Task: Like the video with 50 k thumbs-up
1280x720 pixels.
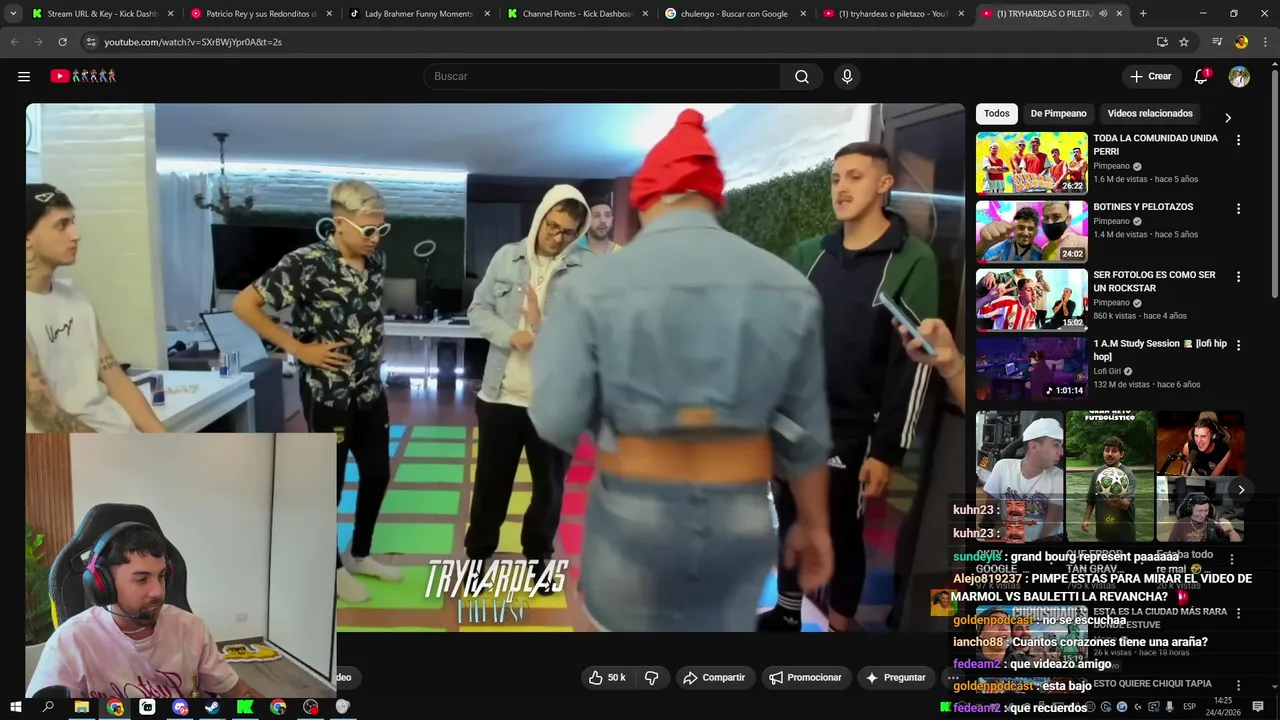Action: (x=606, y=677)
